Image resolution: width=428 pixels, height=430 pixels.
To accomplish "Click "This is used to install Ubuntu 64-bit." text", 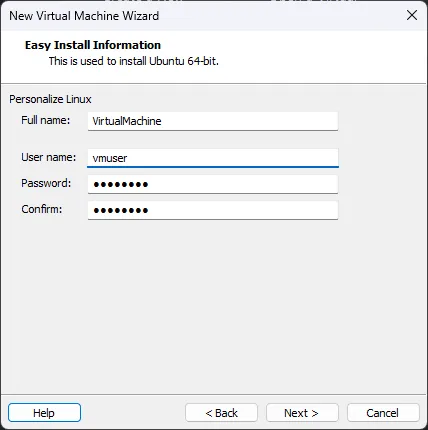I will pos(134,61).
